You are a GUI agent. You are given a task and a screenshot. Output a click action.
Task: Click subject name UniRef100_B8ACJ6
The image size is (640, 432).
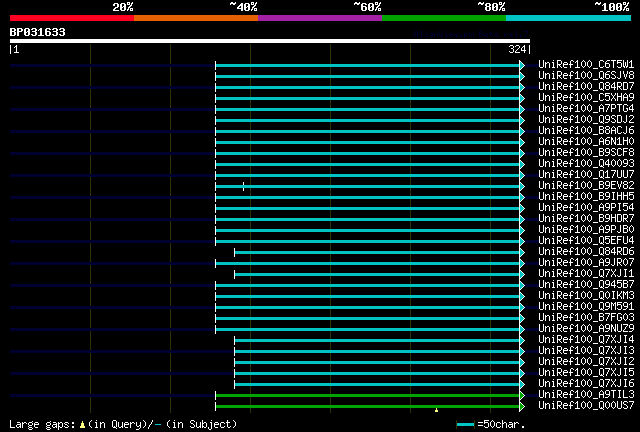point(586,130)
